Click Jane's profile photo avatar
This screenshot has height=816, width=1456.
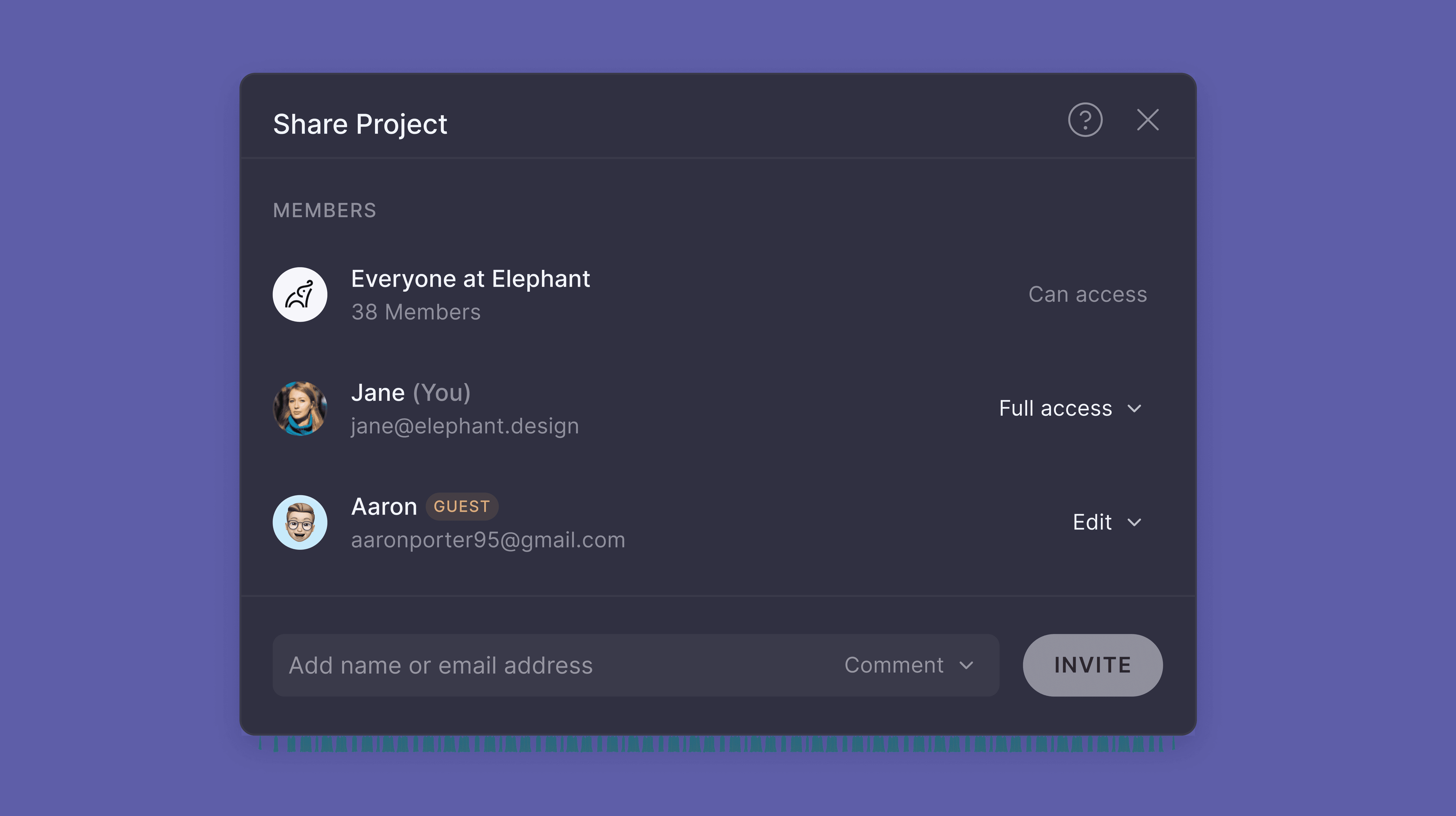coord(300,408)
